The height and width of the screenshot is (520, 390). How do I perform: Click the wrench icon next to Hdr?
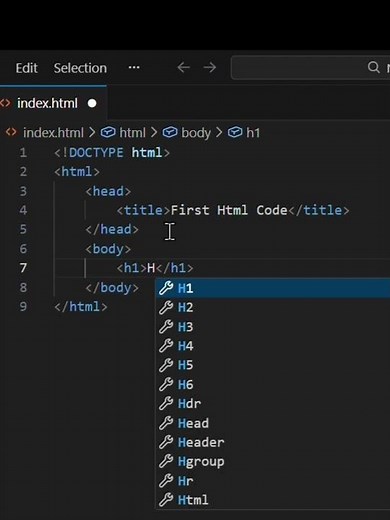166,404
